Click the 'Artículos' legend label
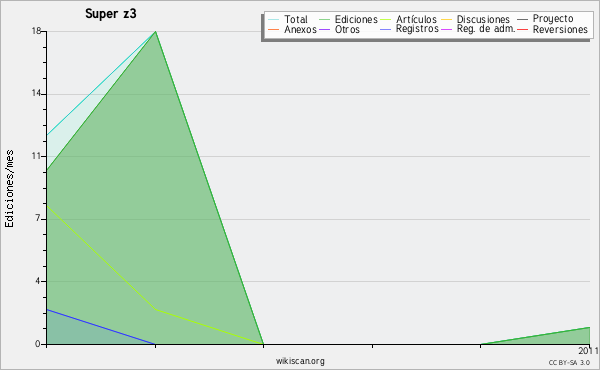This screenshot has width=600, height=370. [416, 19]
